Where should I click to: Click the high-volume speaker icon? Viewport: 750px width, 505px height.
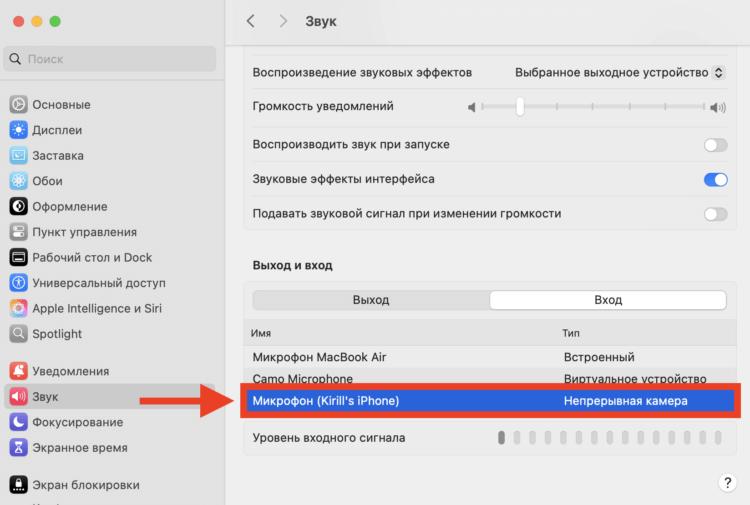[717, 107]
